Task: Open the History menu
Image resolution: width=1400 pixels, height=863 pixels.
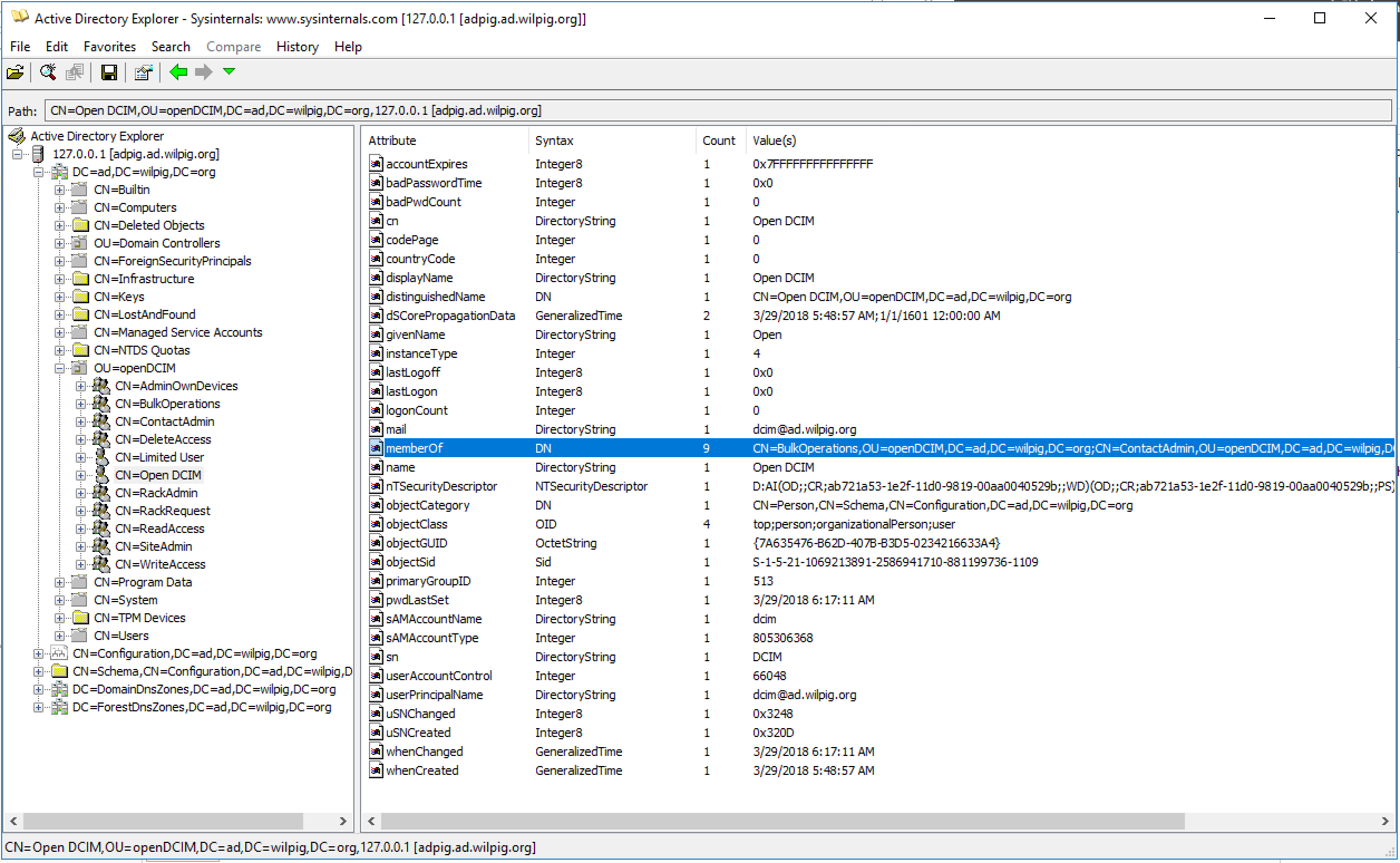Action: tap(297, 47)
